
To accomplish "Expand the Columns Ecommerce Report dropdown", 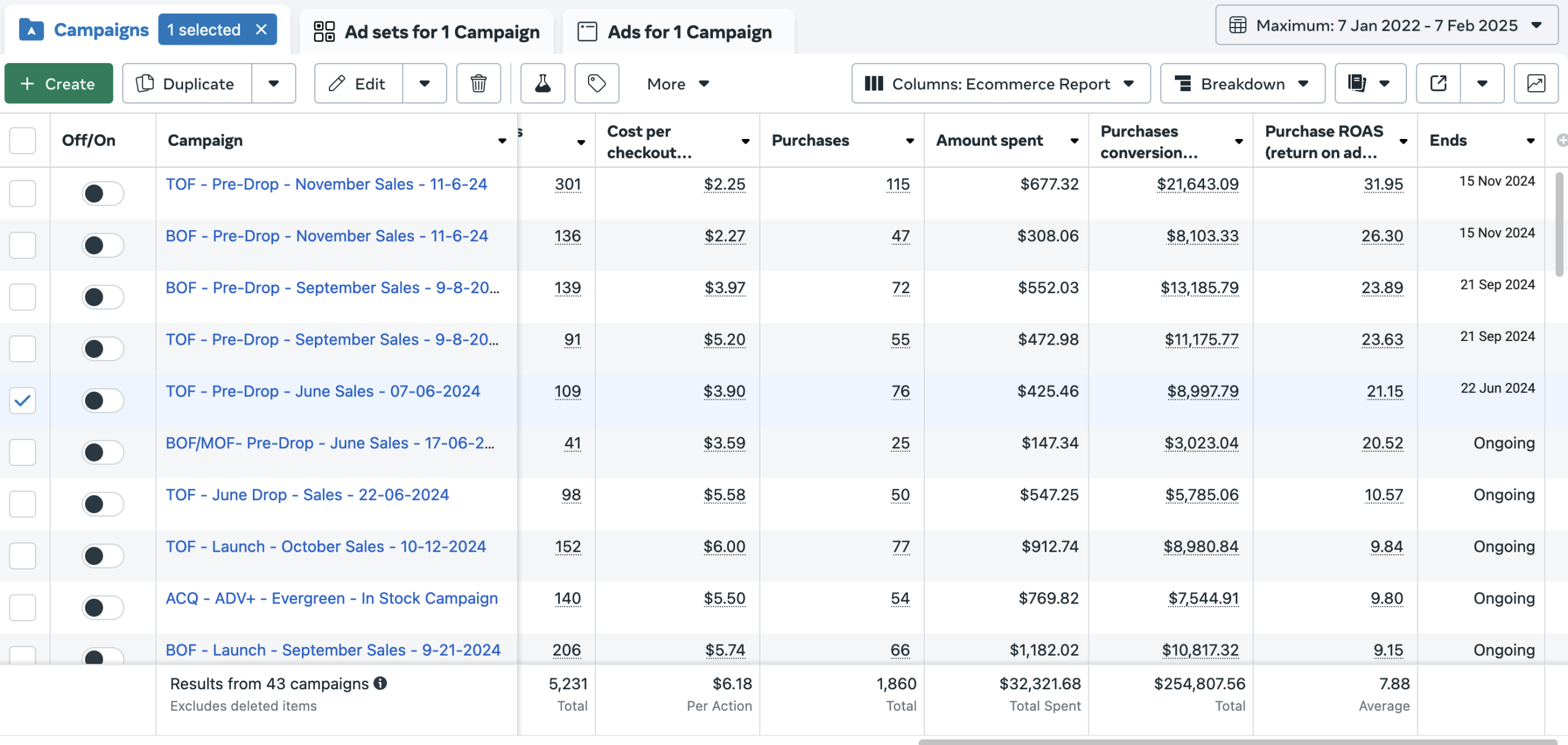I will point(1000,83).
